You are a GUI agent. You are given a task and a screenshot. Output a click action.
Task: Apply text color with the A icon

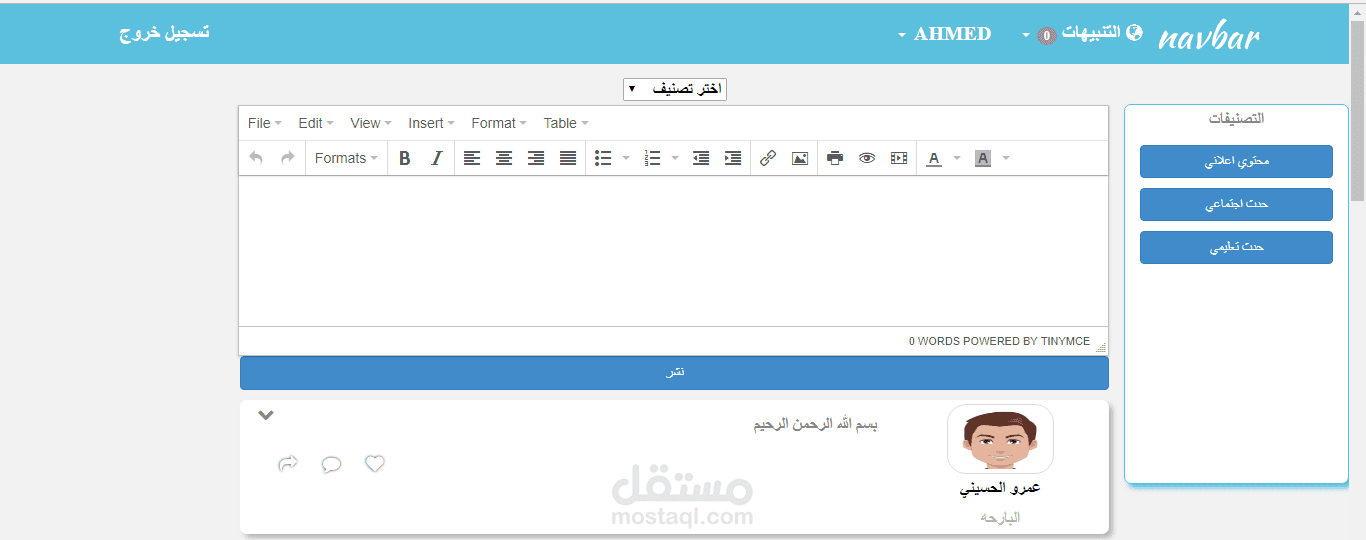(934, 158)
